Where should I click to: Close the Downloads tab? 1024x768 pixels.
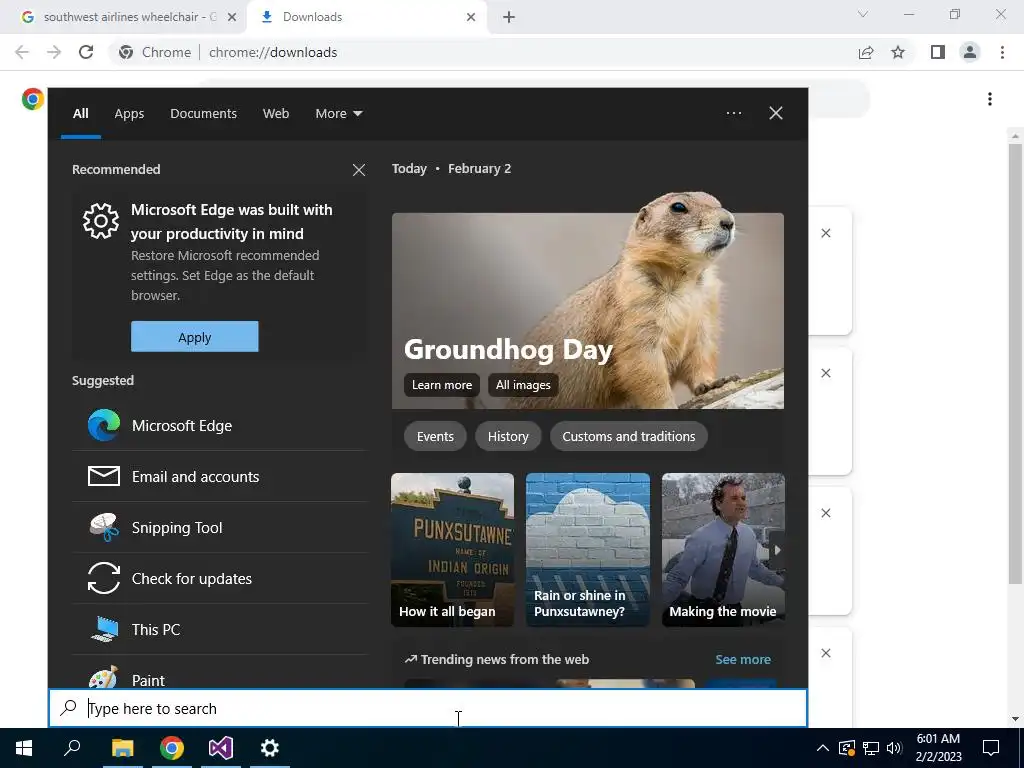pos(471,17)
